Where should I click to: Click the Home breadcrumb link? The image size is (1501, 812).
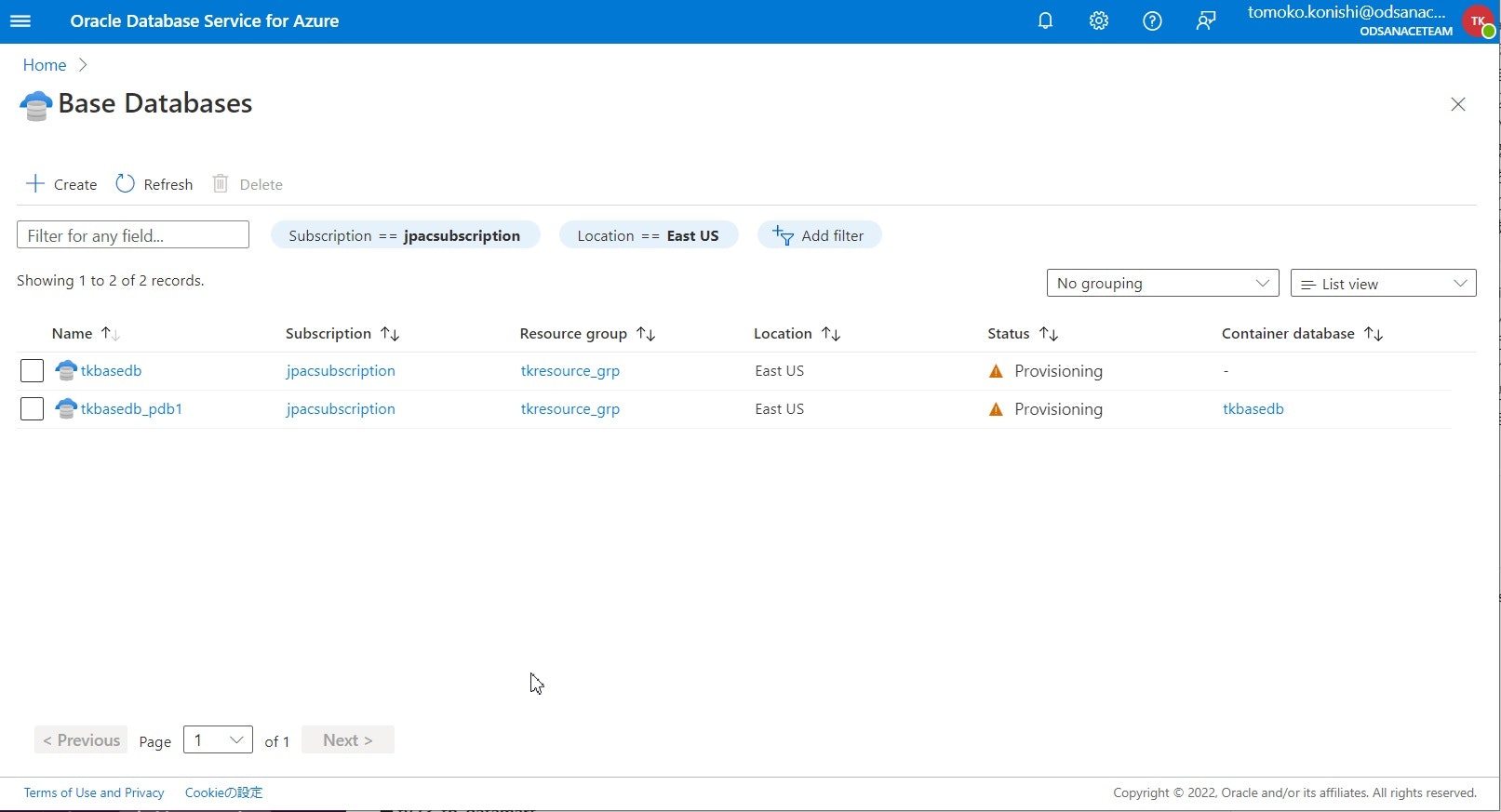click(x=45, y=65)
